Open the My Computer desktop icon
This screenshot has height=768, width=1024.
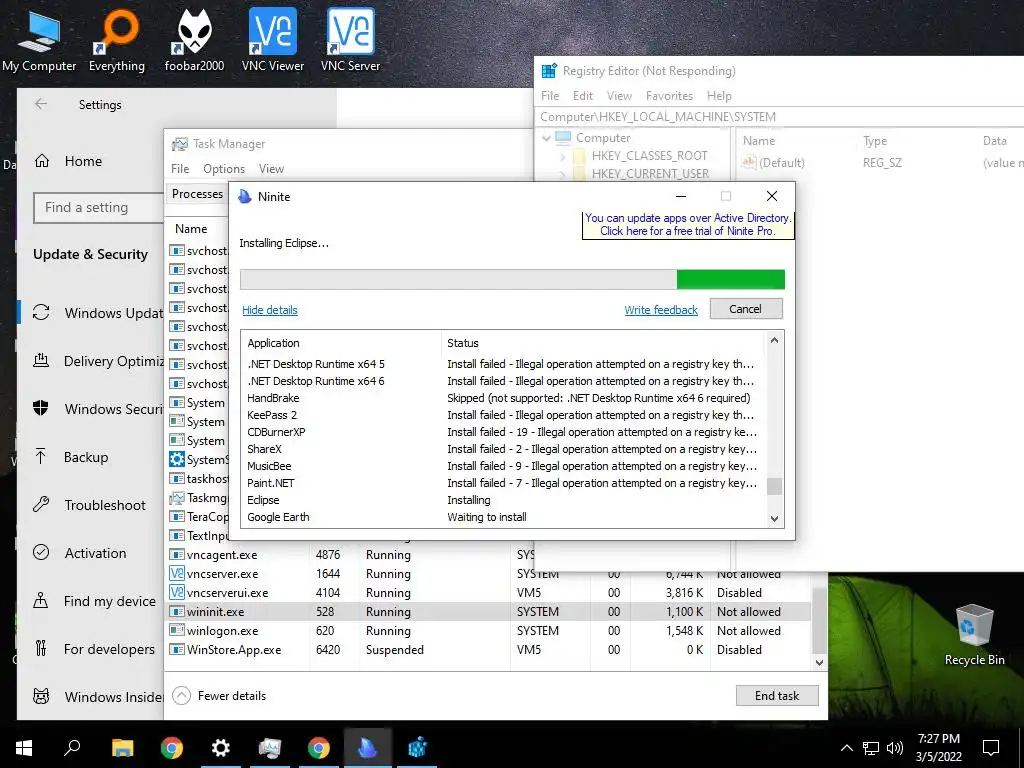tap(39, 41)
